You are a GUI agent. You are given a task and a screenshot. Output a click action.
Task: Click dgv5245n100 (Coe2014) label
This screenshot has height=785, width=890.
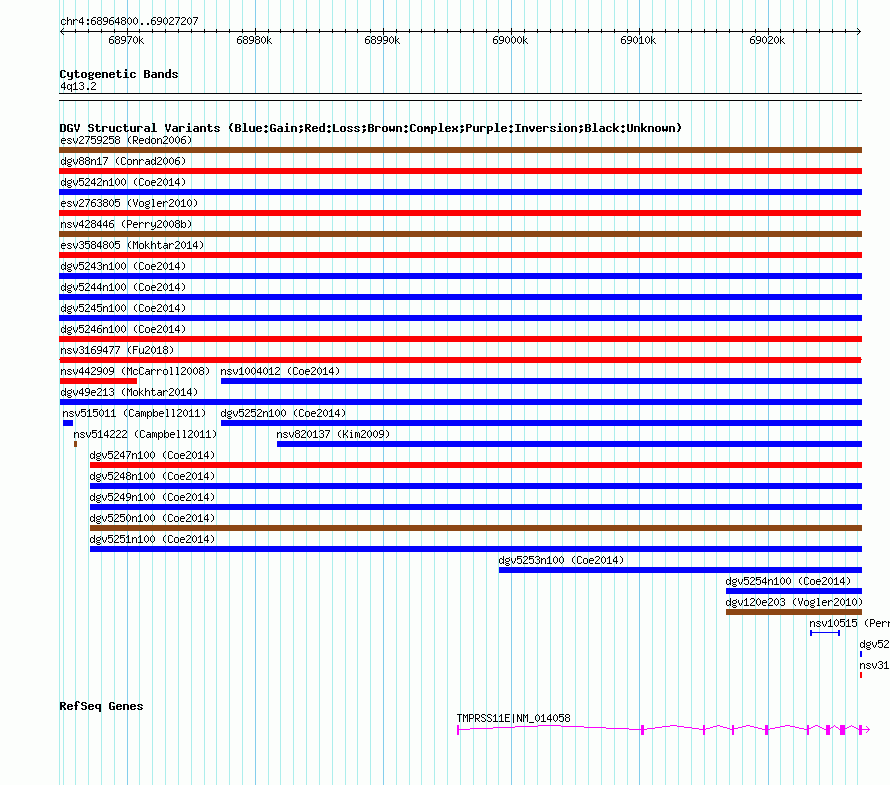[x=123, y=308]
